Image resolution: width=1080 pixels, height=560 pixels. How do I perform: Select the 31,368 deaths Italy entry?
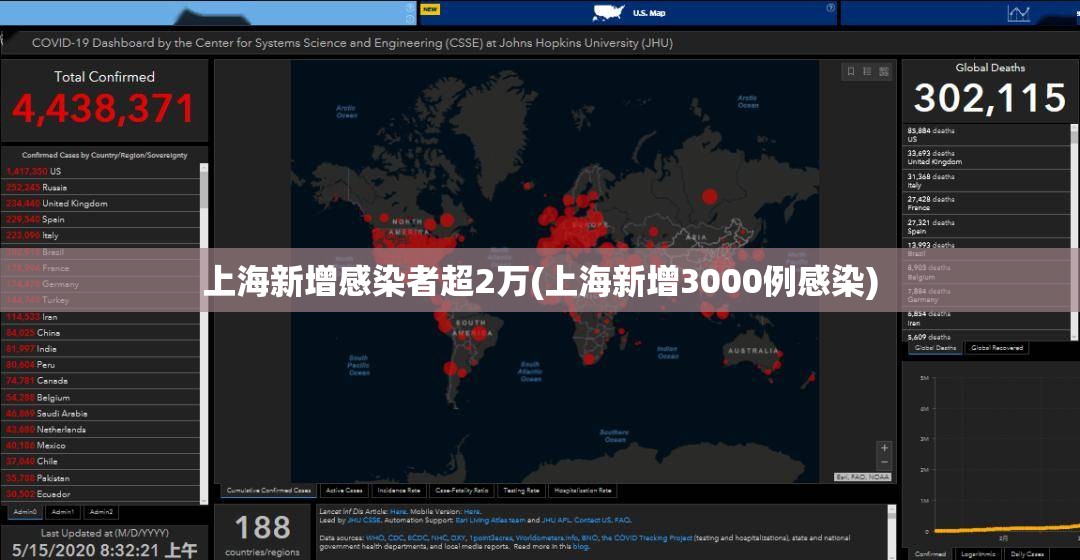point(986,180)
